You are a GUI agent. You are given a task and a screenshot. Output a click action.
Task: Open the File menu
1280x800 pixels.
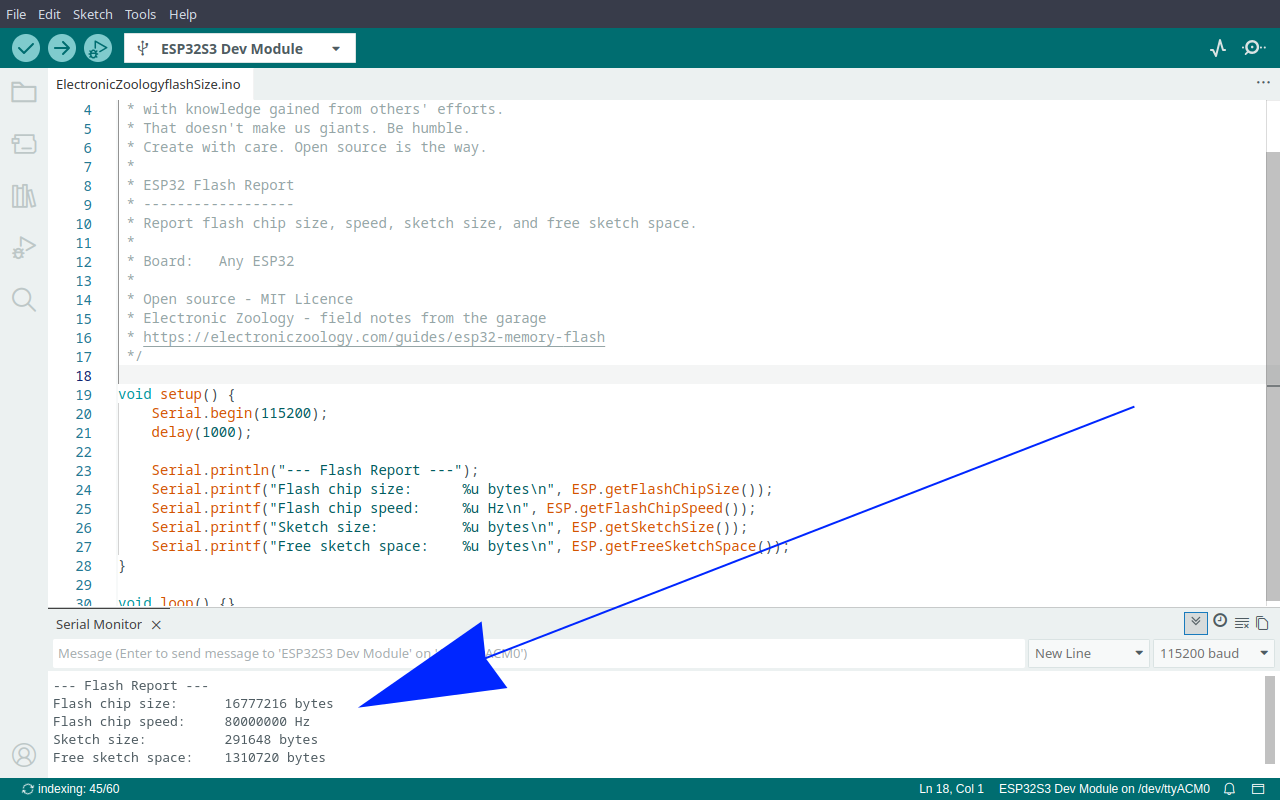pyautogui.click(x=16, y=14)
